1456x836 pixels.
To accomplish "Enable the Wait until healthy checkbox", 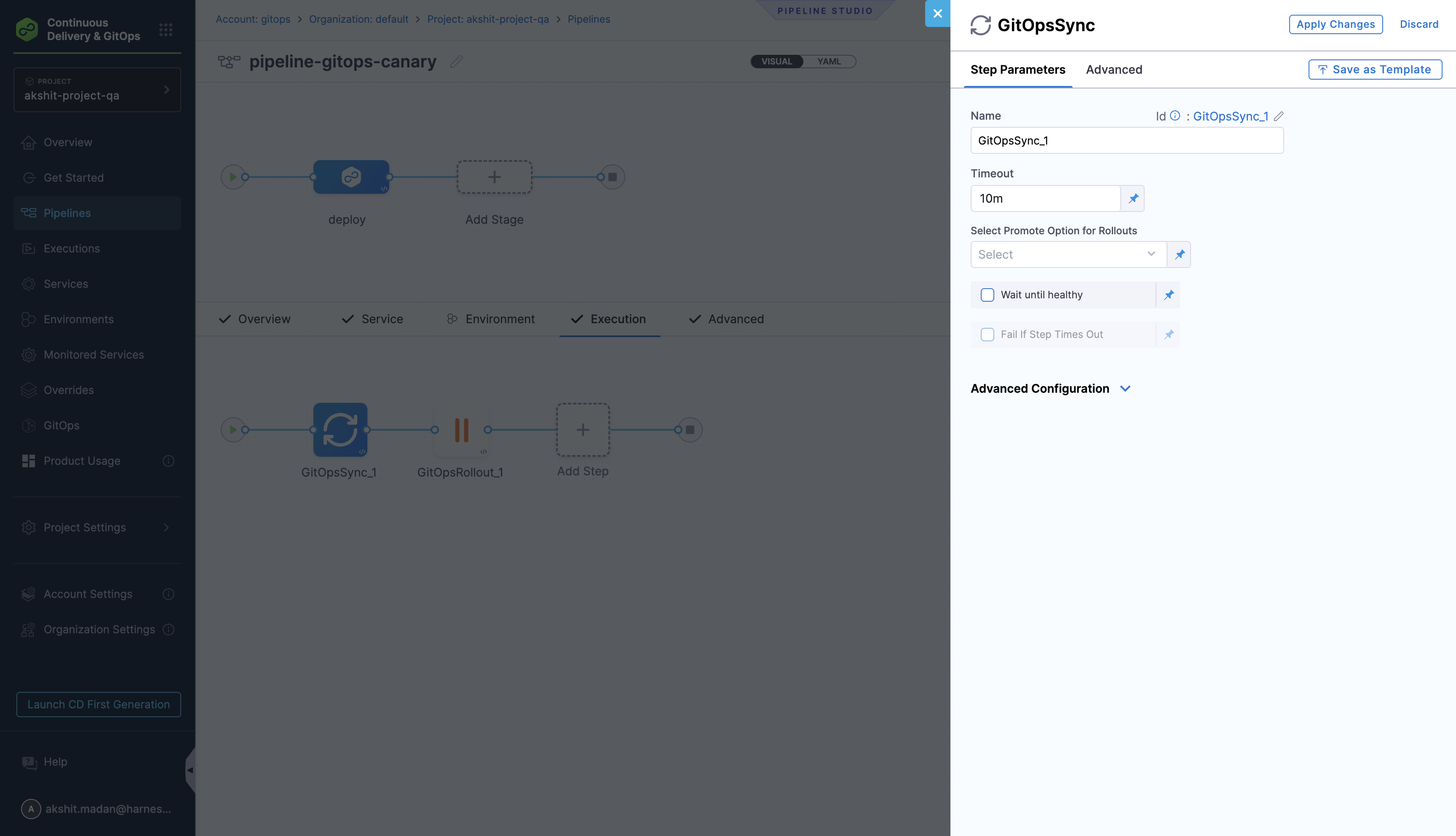I will pos(987,295).
